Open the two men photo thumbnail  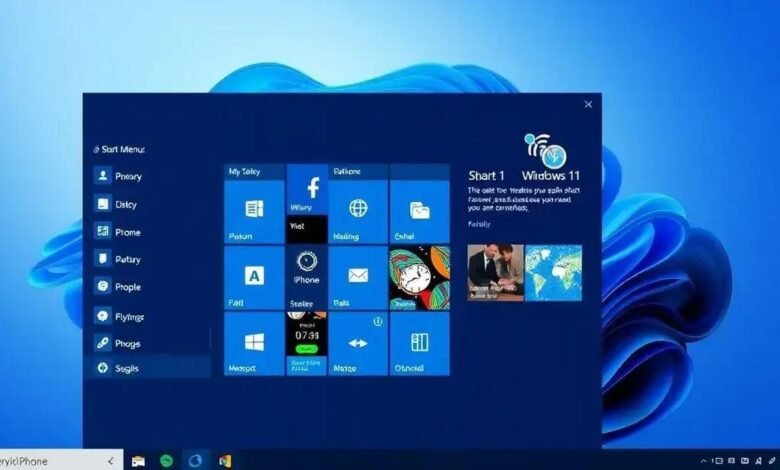495,272
